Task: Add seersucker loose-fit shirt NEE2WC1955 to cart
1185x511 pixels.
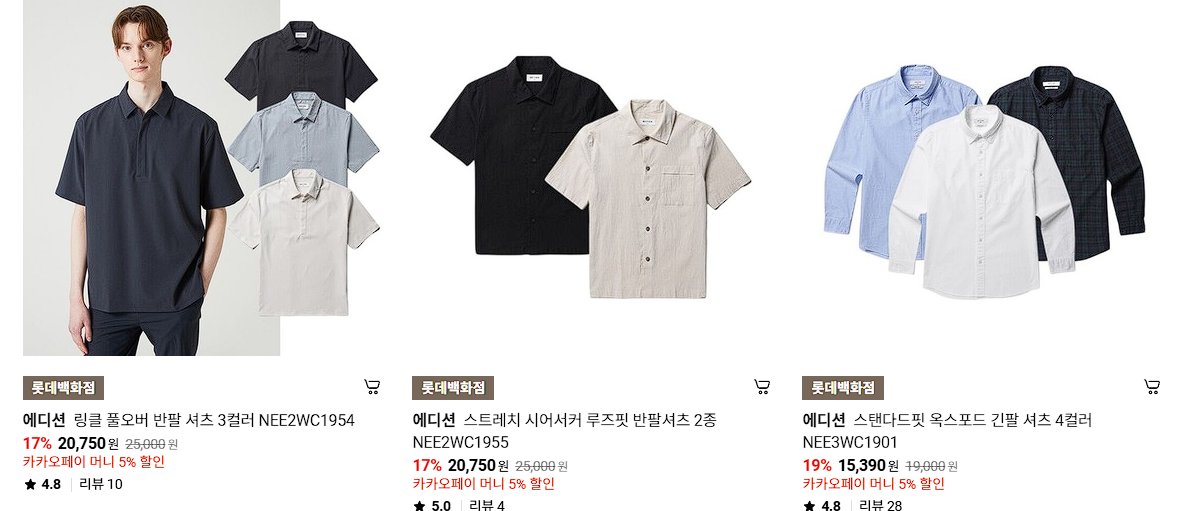Action: click(x=762, y=387)
